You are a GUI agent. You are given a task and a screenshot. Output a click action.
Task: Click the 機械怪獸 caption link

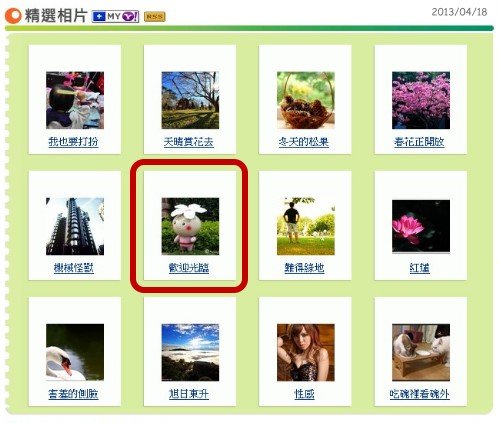74,268
